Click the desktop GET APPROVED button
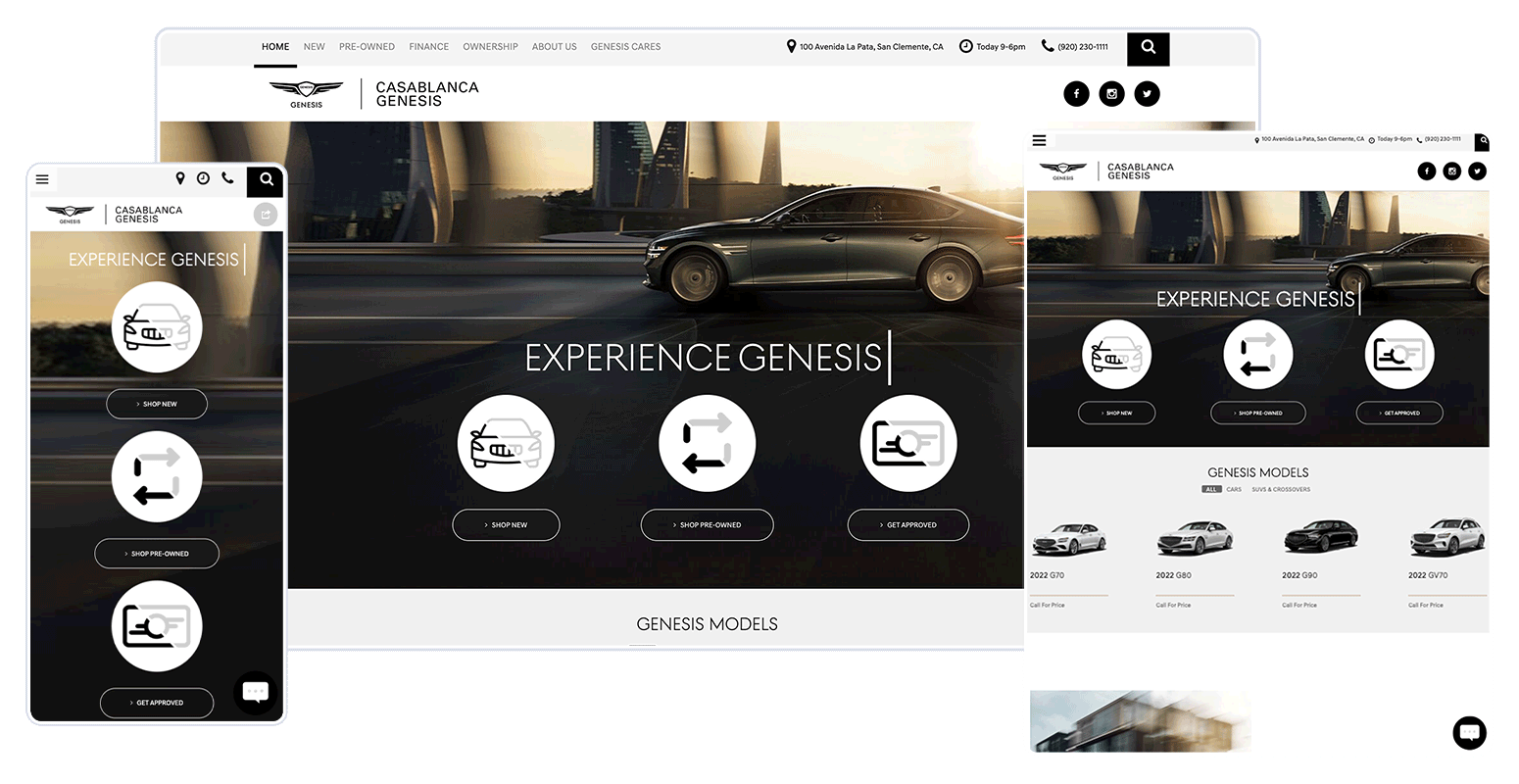 907,525
